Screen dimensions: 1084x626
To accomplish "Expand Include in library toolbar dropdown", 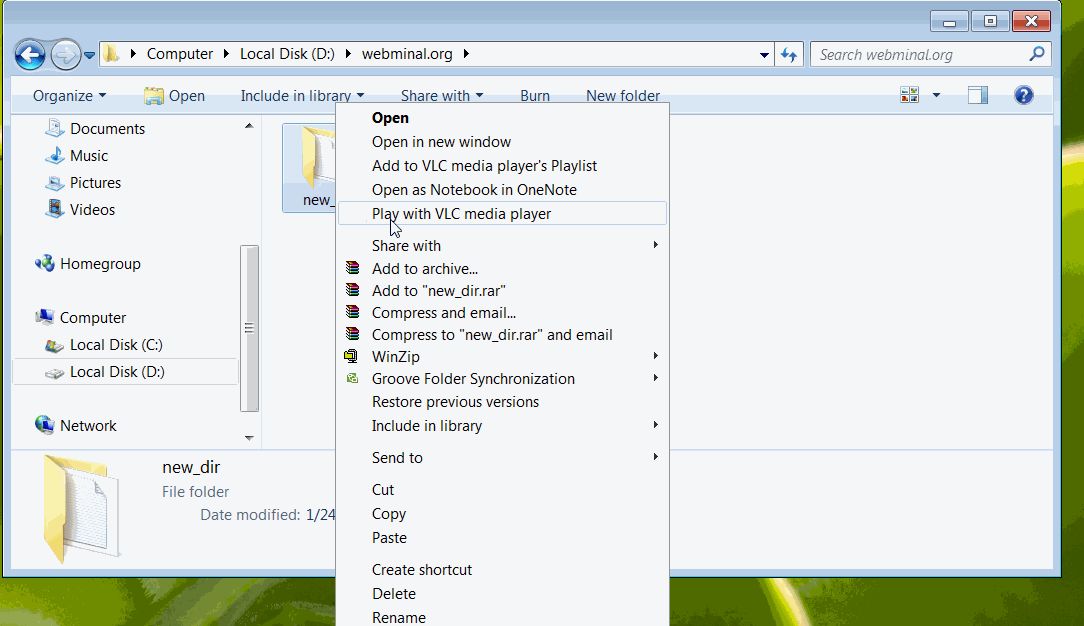I will tap(302, 96).
